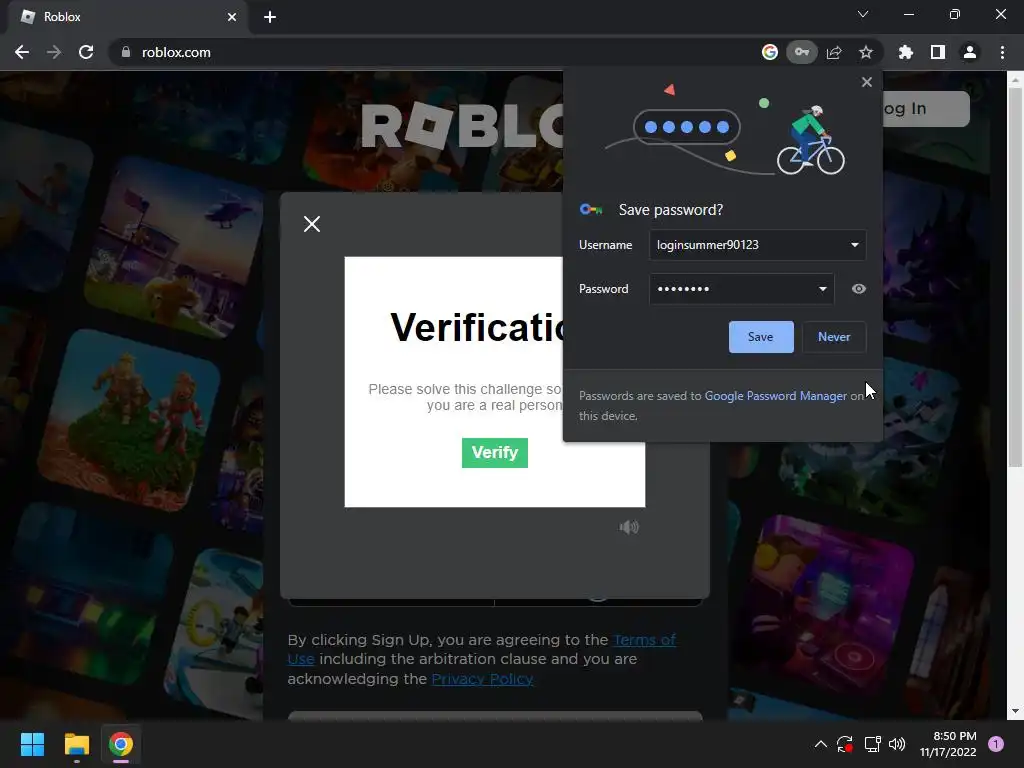Open the tab search chevron
1024x768 pixels.
coord(863,14)
